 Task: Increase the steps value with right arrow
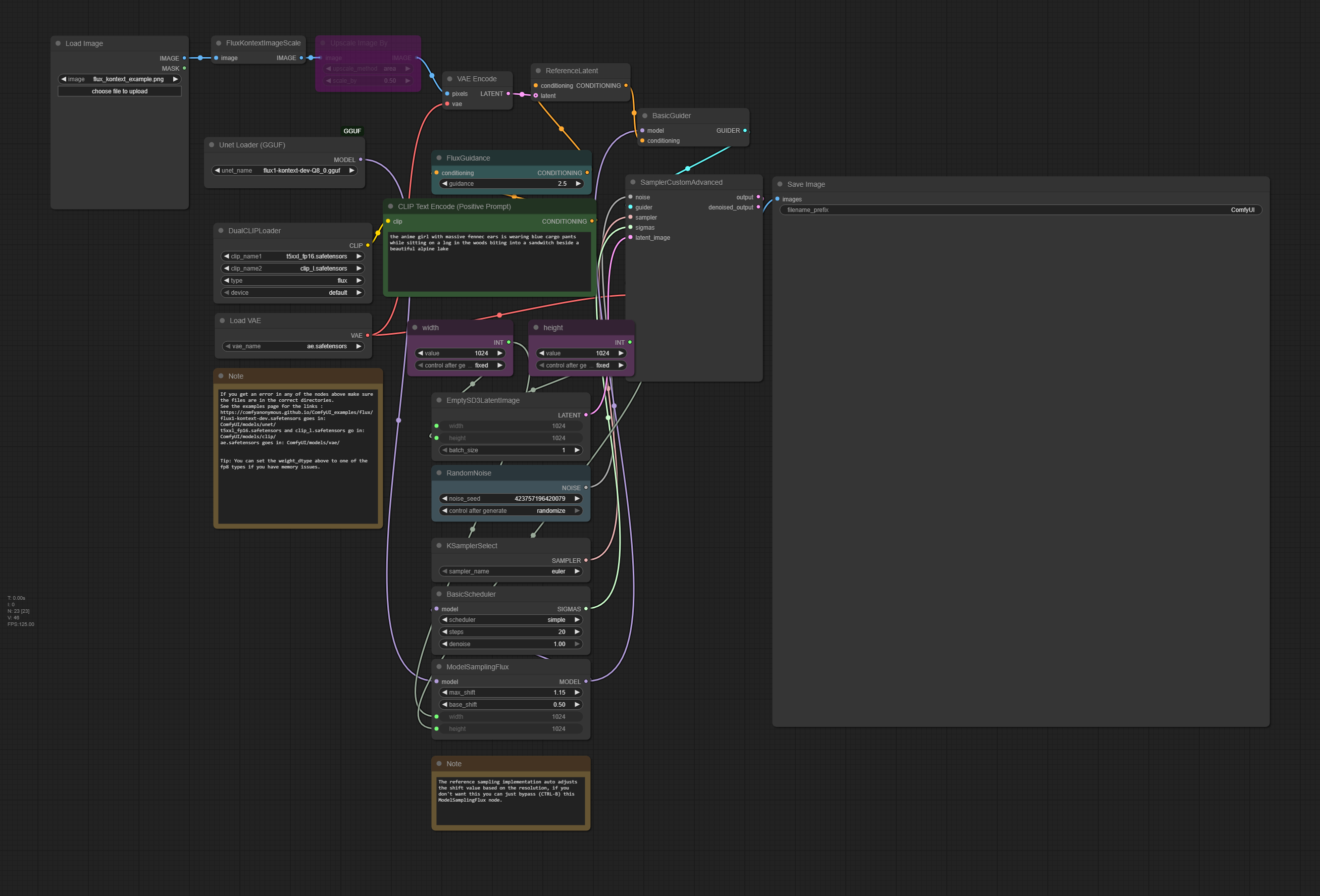pyautogui.click(x=577, y=632)
